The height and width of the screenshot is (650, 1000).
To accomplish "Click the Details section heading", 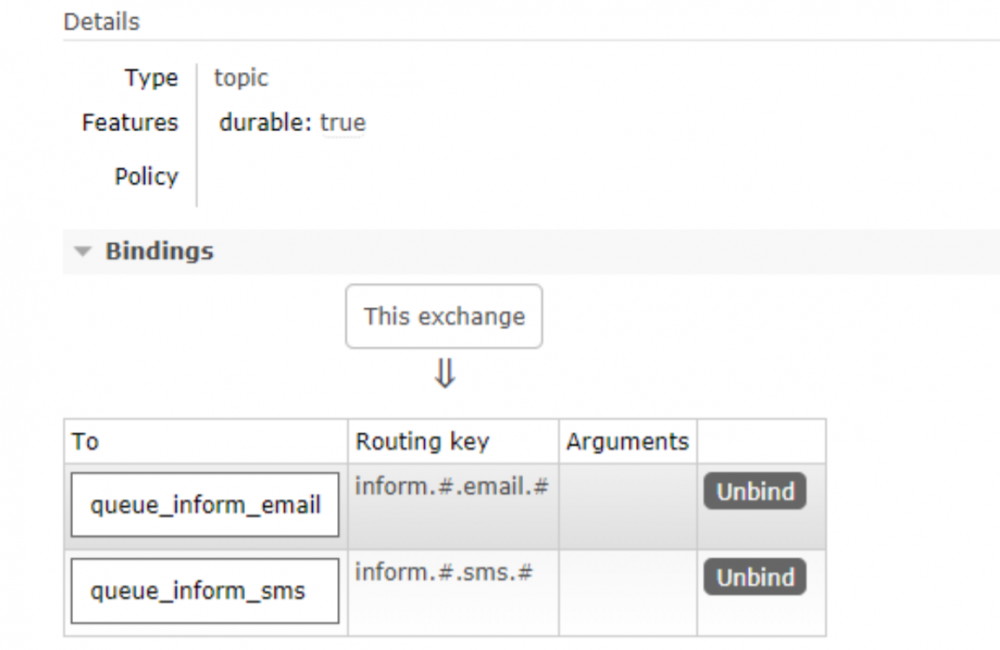I will pyautogui.click(x=100, y=21).
